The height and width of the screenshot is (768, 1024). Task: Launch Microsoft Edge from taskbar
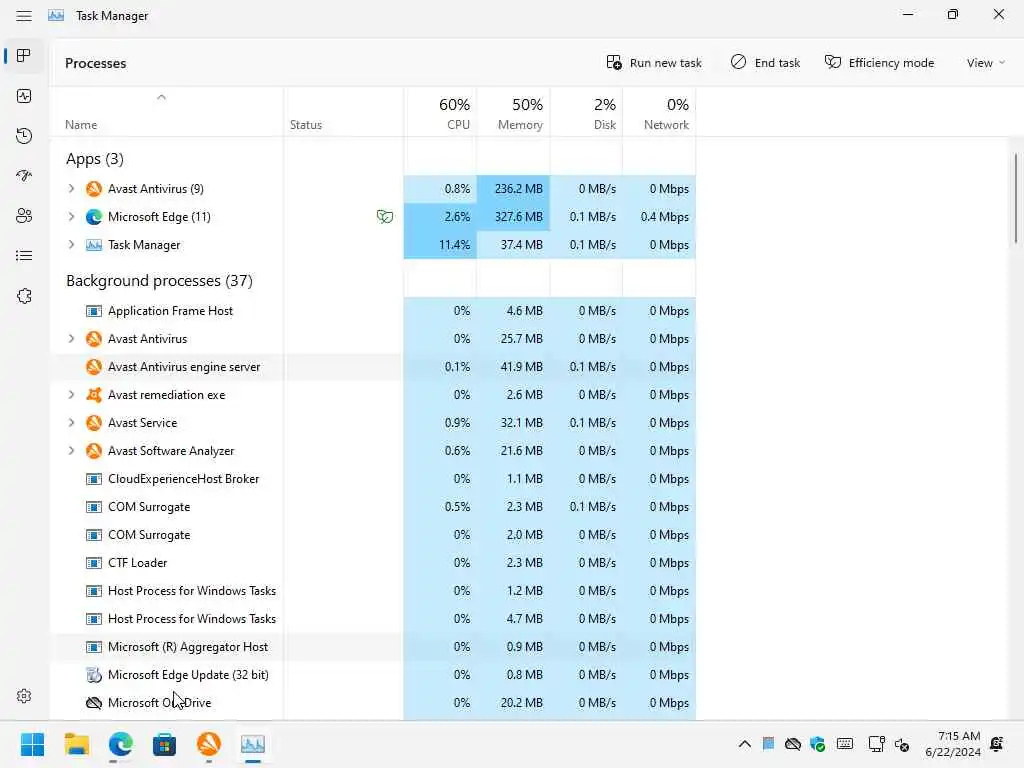tap(121, 744)
